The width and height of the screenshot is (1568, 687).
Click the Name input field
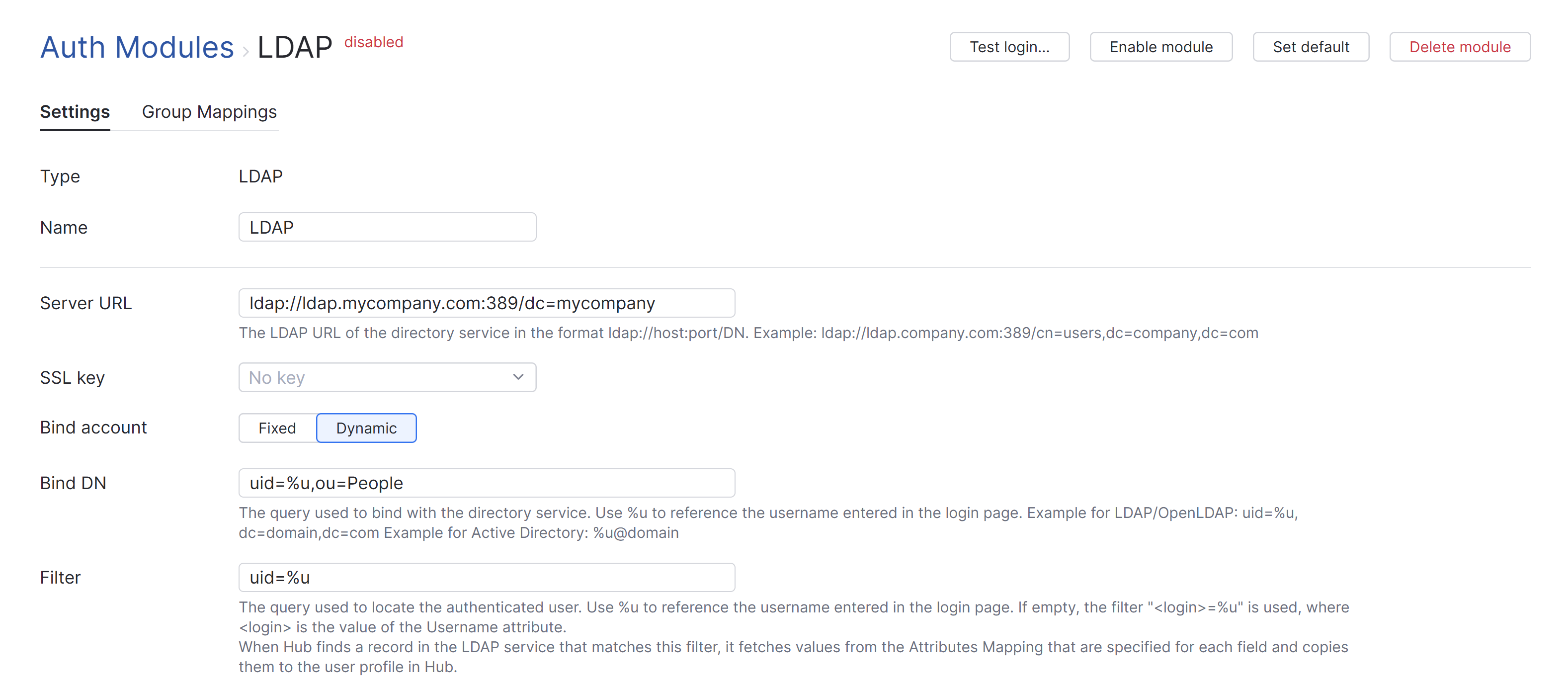click(x=387, y=227)
